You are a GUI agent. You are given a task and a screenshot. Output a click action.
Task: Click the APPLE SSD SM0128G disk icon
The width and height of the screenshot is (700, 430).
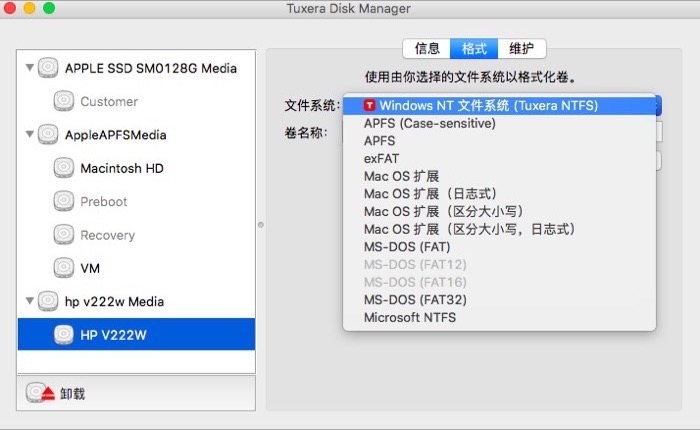(49, 68)
